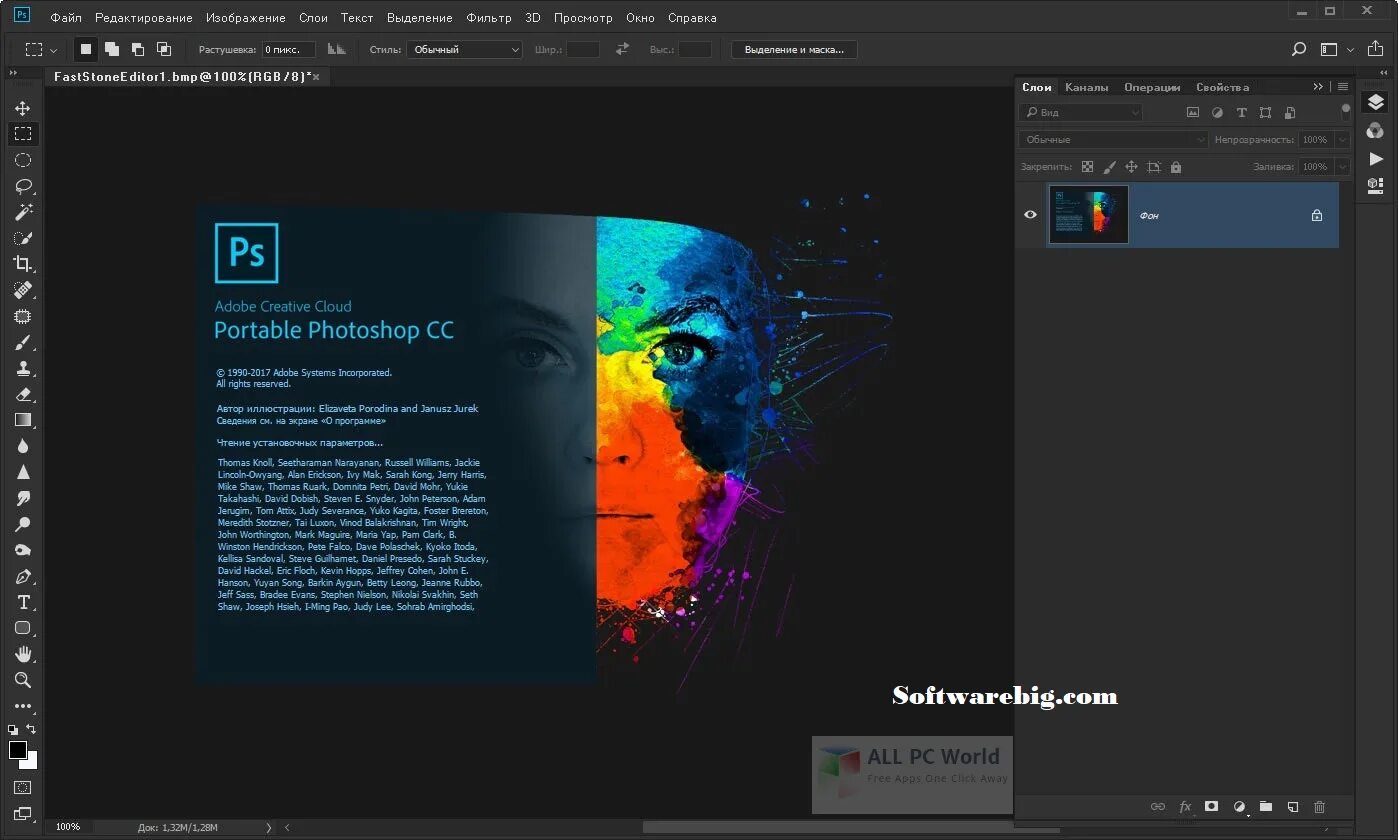Click the Выделение и маска button
Viewport: 1398px width, 840px height.
point(794,49)
